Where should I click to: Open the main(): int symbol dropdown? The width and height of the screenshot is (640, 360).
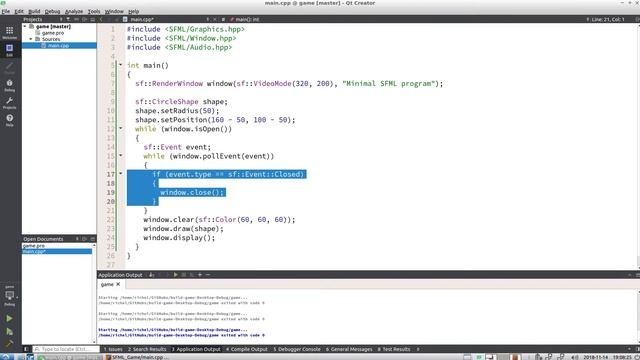coord(247,19)
